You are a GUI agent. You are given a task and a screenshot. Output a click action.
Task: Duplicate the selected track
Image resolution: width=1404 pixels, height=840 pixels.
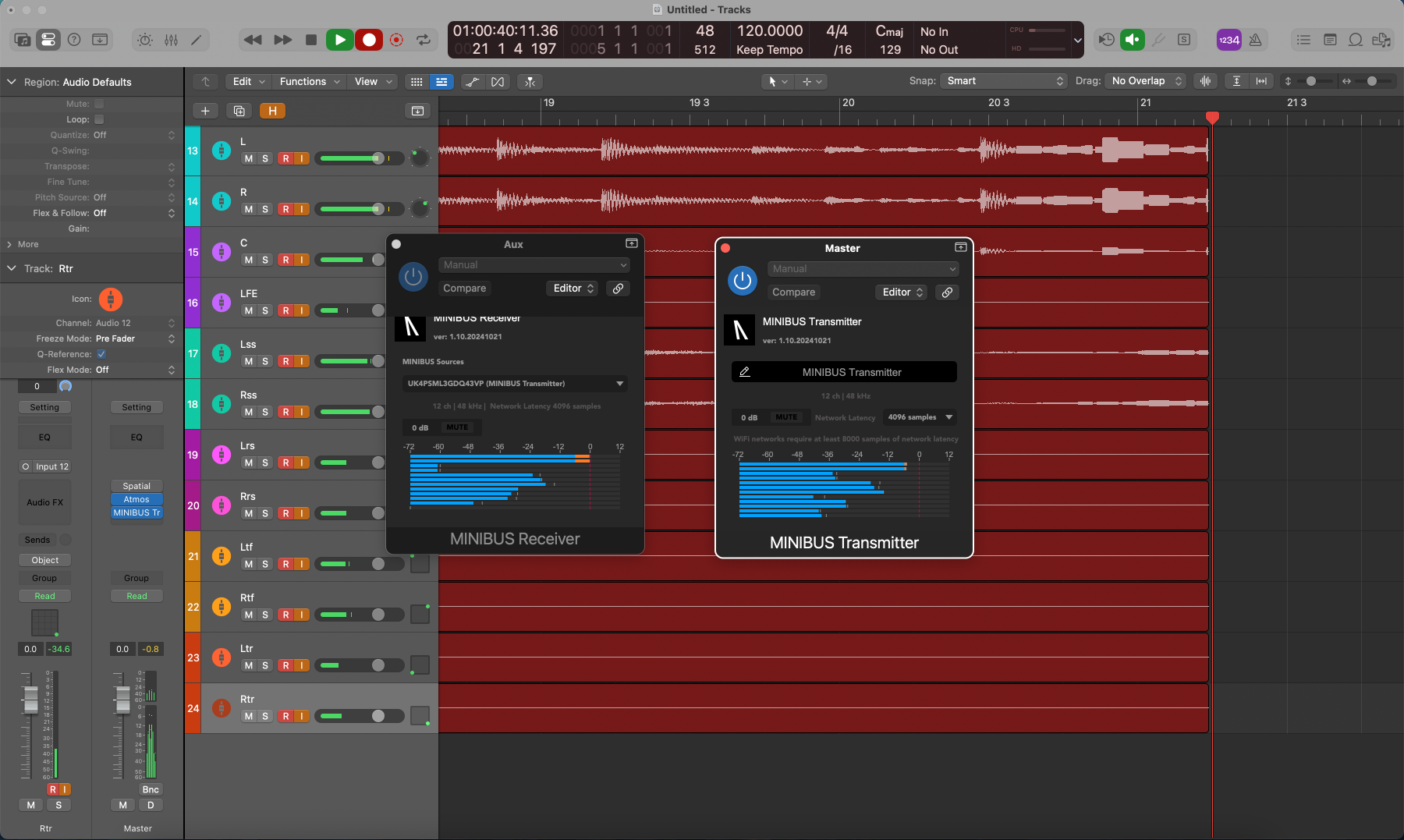pyautogui.click(x=239, y=111)
